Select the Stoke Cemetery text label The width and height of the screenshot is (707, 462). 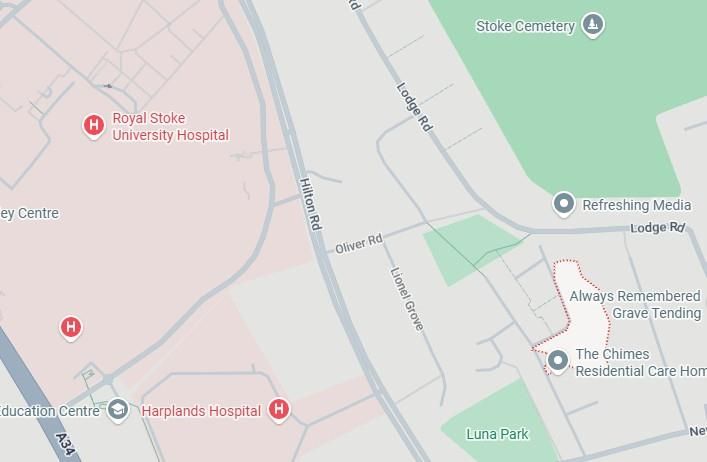click(525, 26)
